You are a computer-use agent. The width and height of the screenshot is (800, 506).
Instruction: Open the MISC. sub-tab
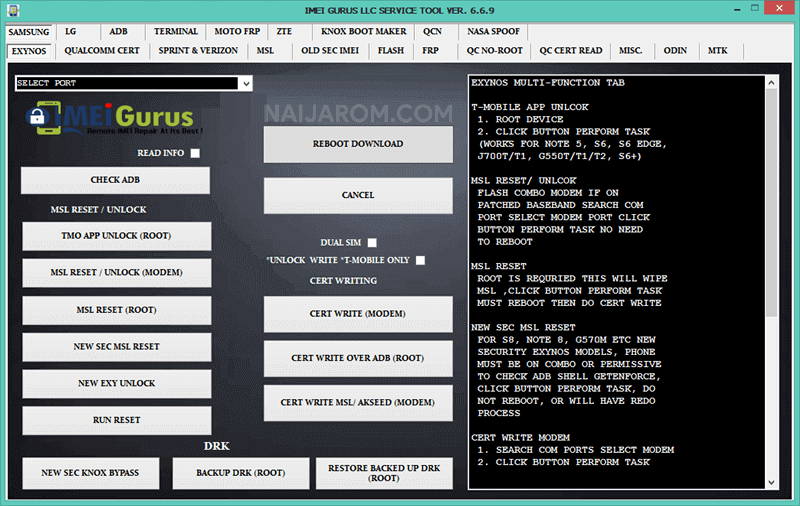point(631,51)
